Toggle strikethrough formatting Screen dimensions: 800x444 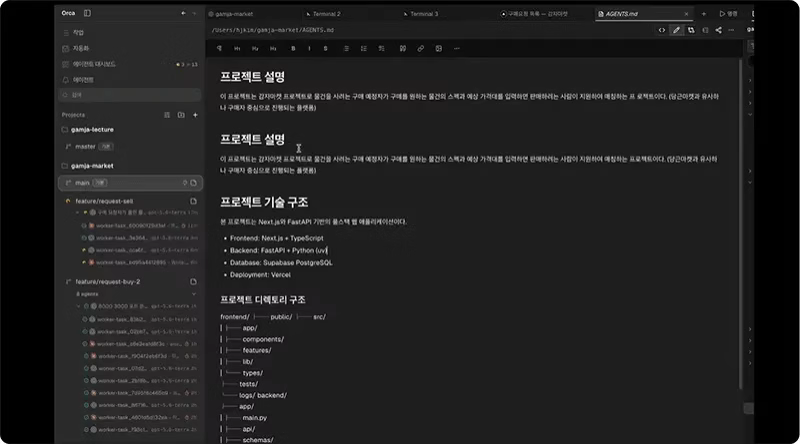click(326, 48)
